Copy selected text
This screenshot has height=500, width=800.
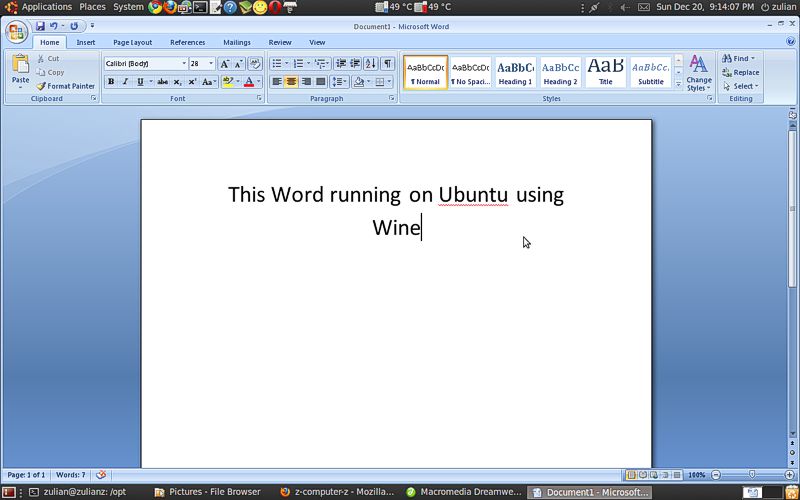click(x=51, y=72)
